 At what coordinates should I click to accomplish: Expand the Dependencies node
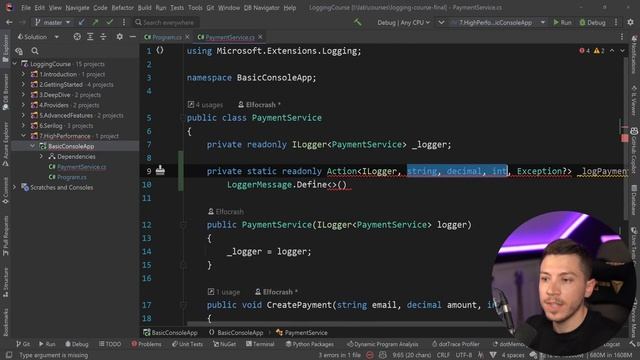coord(41,156)
